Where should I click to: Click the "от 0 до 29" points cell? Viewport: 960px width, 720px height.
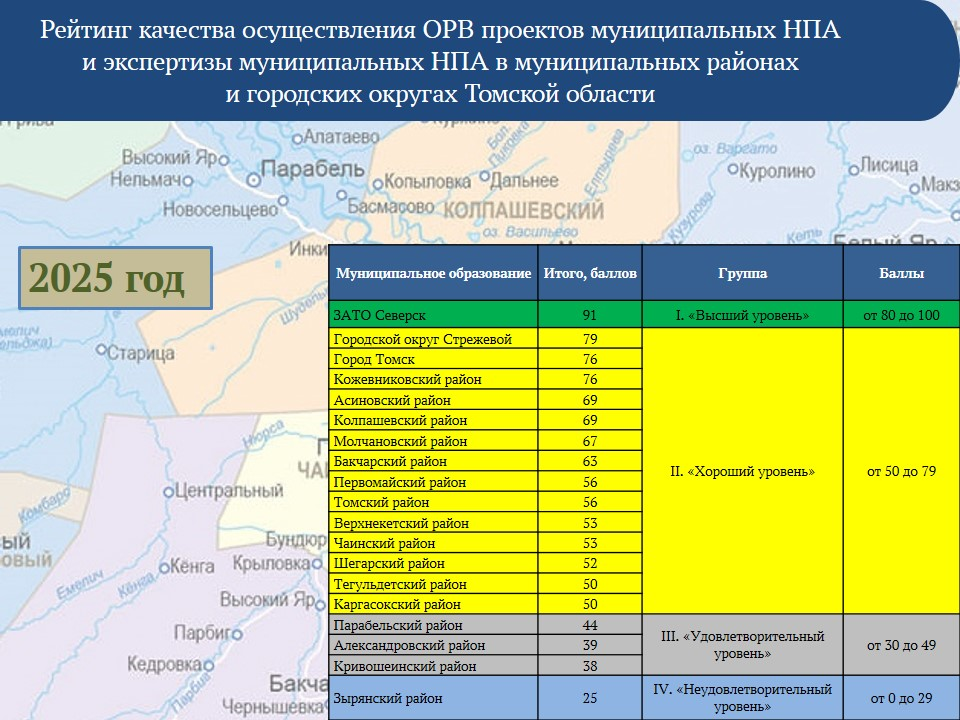point(900,698)
